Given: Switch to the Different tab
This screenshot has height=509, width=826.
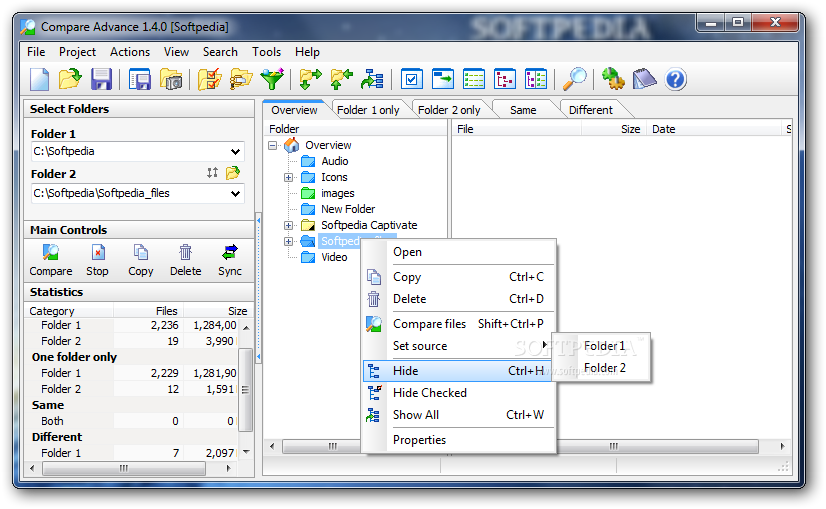Looking at the screenshot, I should 591,110.
